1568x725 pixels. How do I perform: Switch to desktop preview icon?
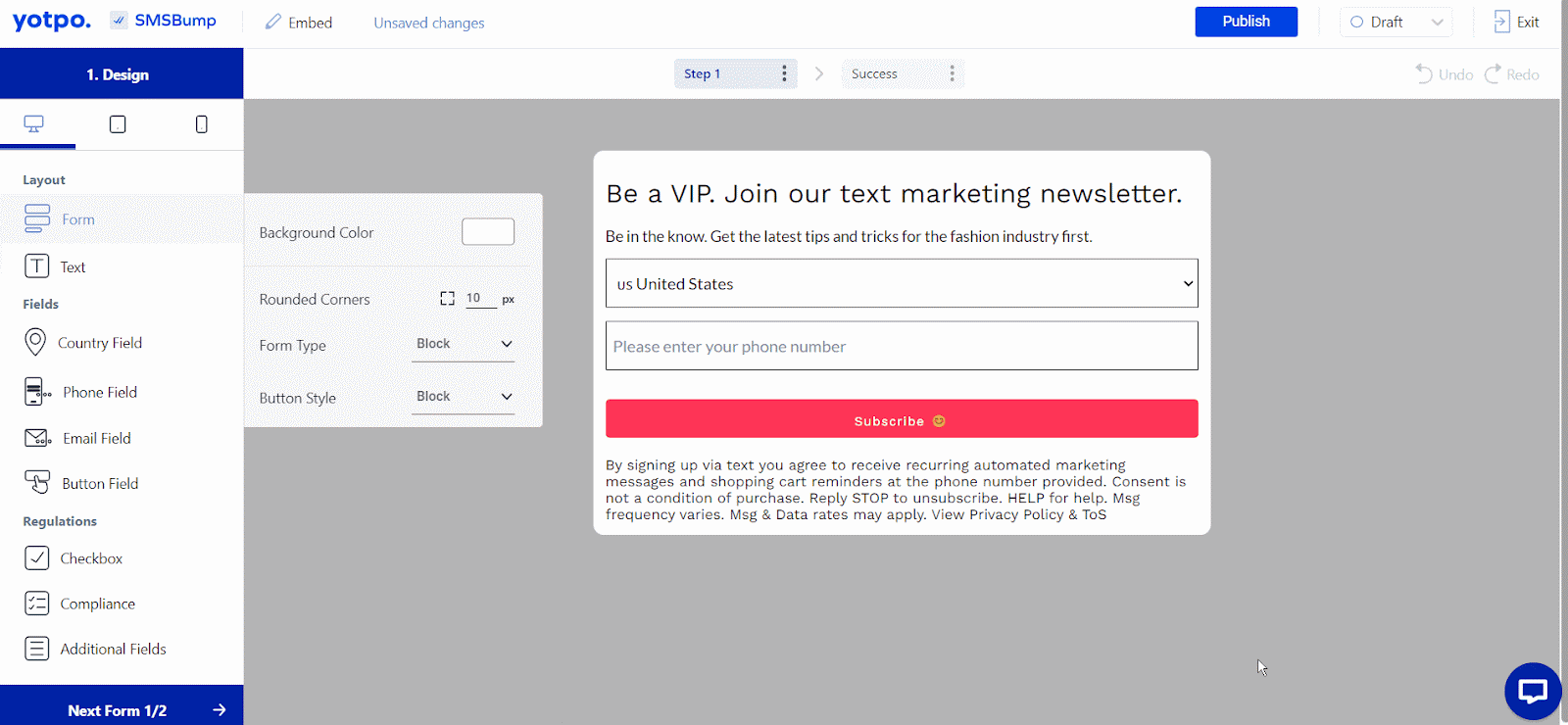pyautogui.click(x=34, y=124)
